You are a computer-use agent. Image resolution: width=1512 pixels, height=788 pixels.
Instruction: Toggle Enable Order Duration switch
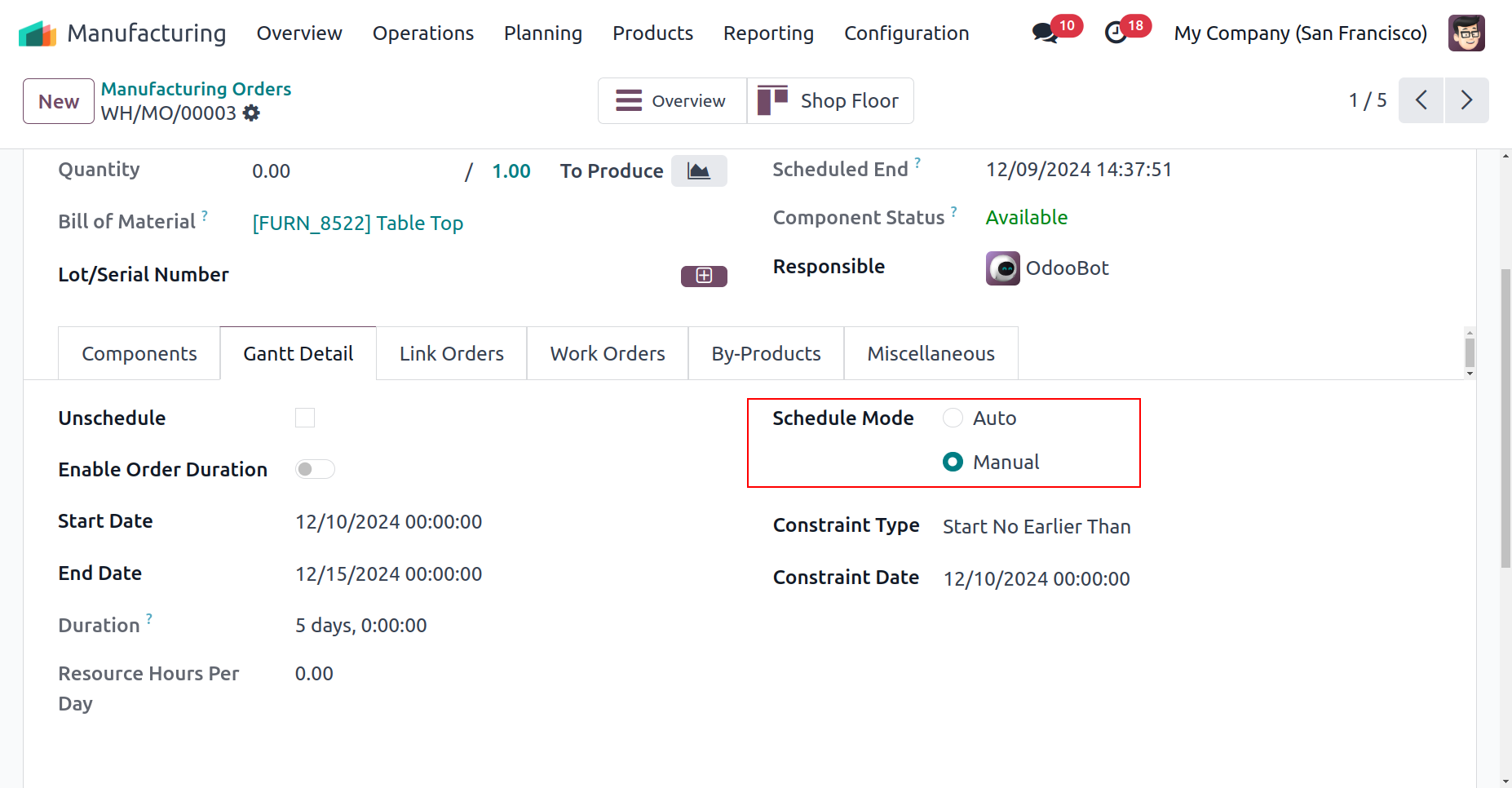[315, 469]
